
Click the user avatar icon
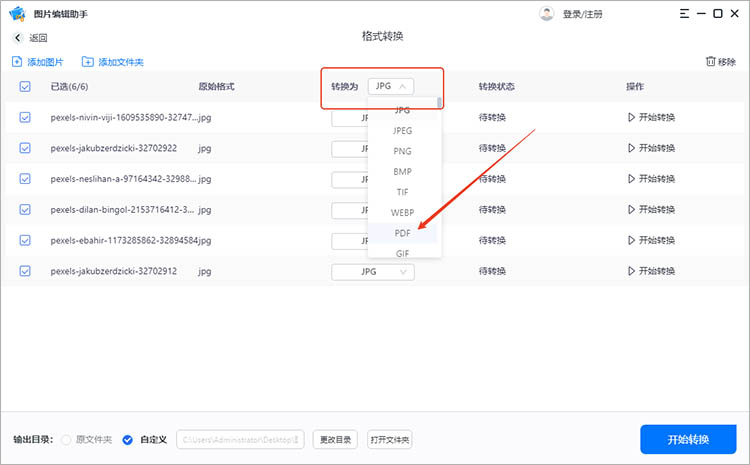pyautogui.click(x=546, y=14)
